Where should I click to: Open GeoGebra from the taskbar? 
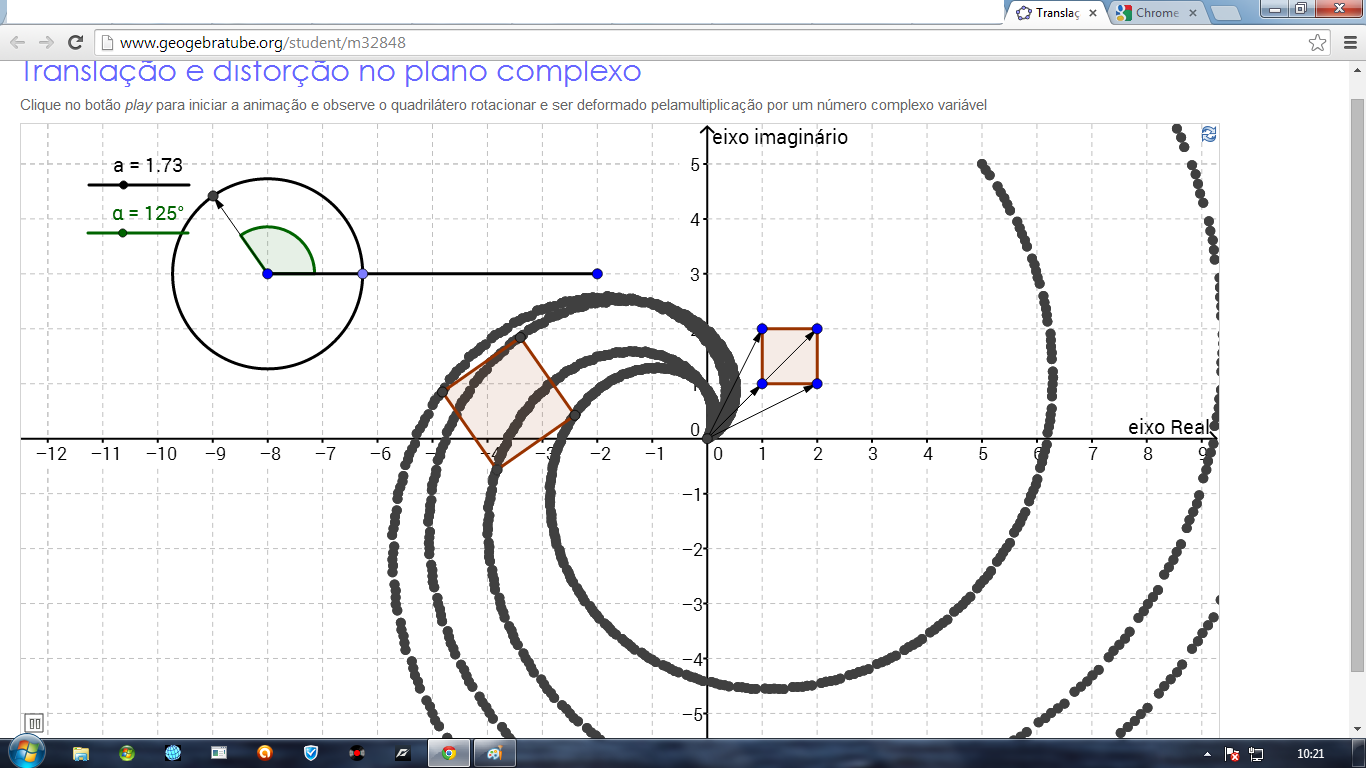(x=492, y=753)
